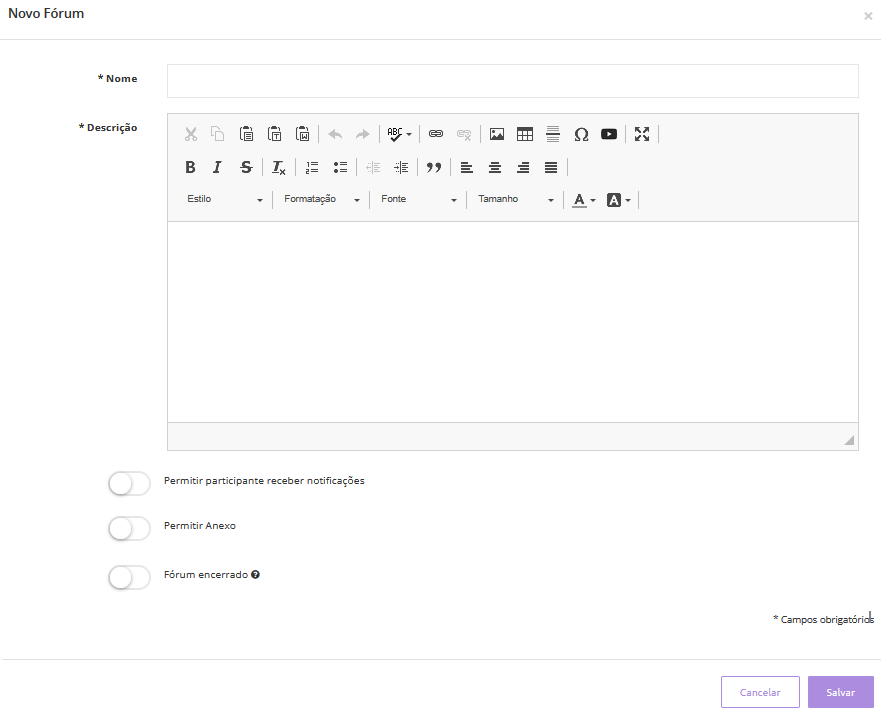The width and height of the screenshot is (881, 716).
Task: Open the Estilo dropdown
Action: pos(225,200)
